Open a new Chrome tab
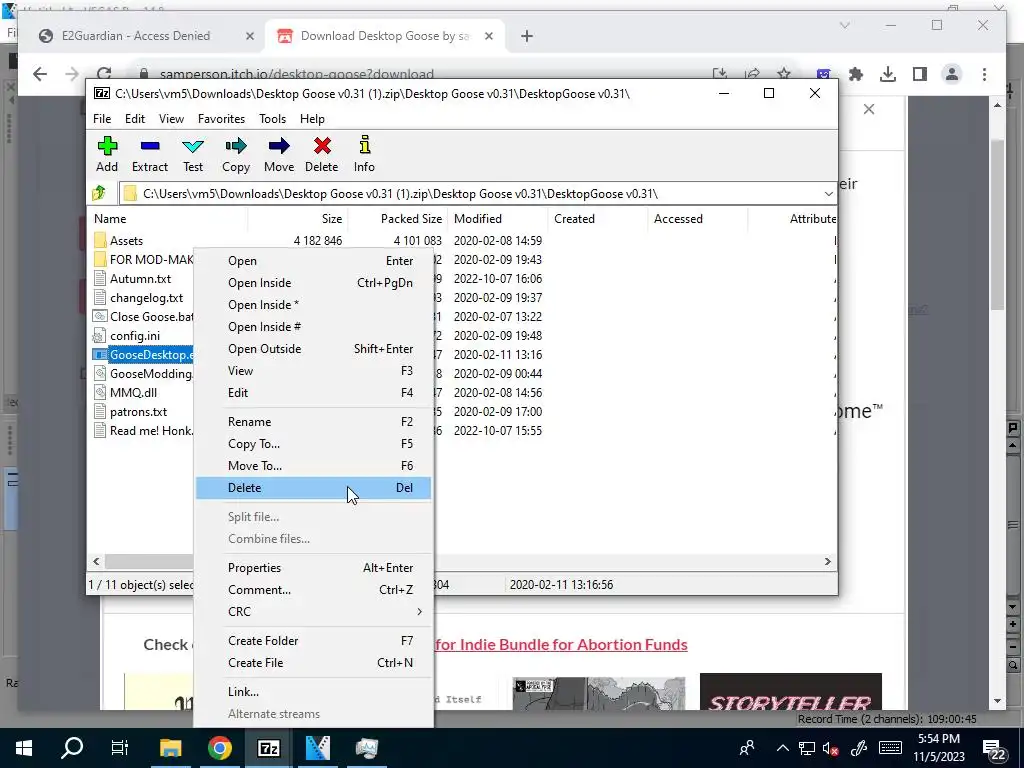The height and width of the screenshot is (768, 1024). click(x=527, y=37)
